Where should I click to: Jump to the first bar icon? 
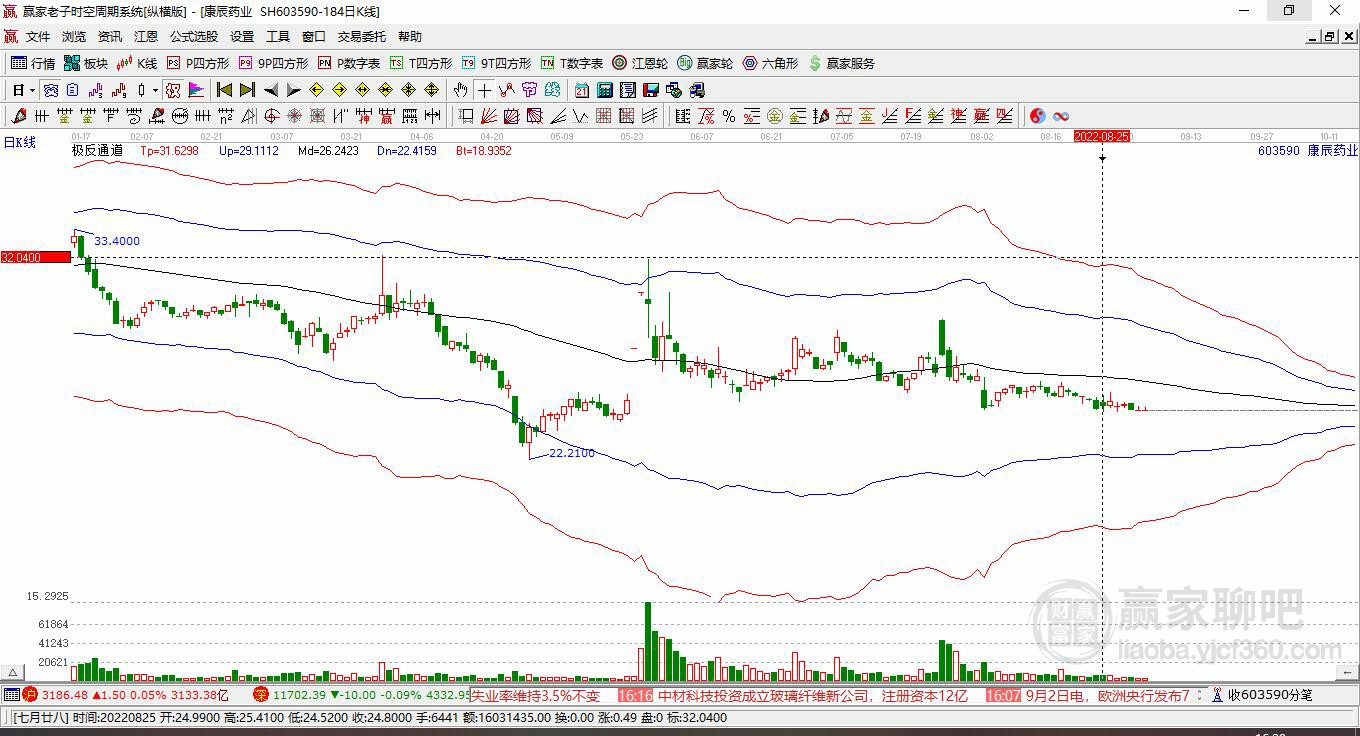click(x=224, y=90)
